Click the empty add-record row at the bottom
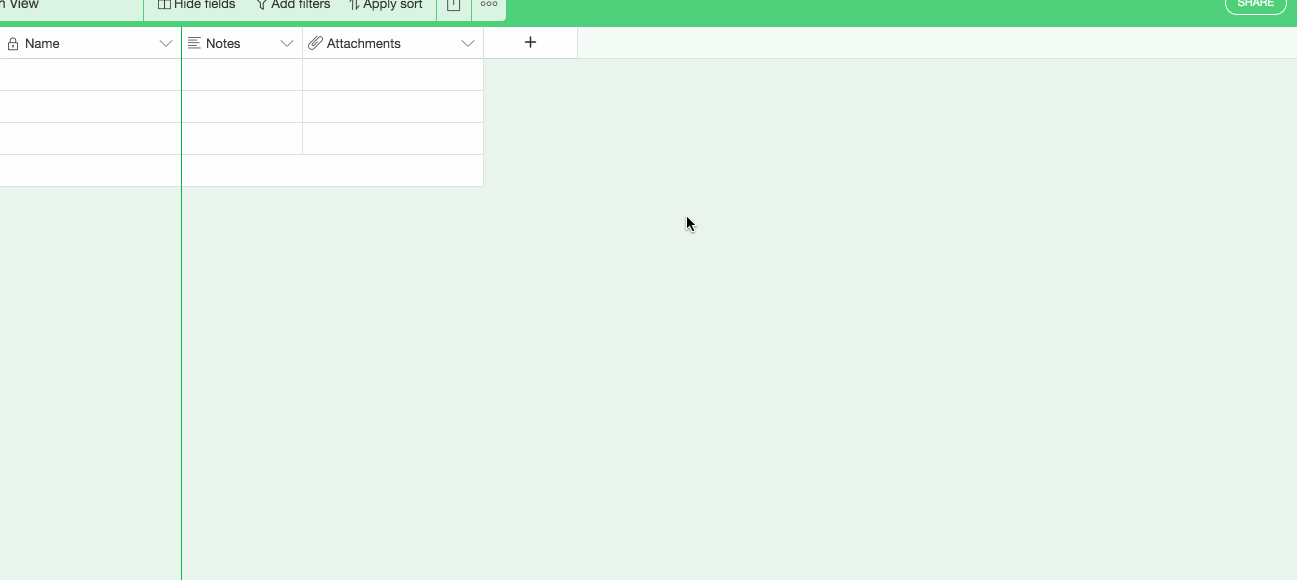Screen dimensions: 1297x580 [x=241, y=170]
